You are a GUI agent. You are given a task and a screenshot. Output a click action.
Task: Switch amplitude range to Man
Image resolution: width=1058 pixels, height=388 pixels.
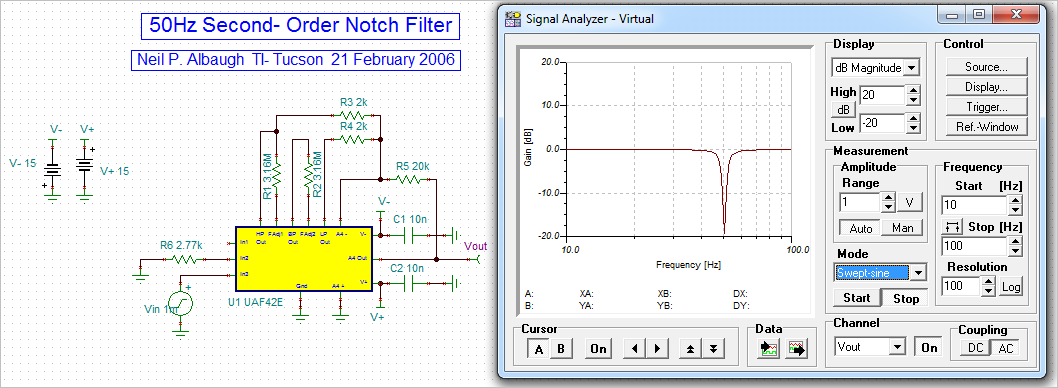coord(902,228)
